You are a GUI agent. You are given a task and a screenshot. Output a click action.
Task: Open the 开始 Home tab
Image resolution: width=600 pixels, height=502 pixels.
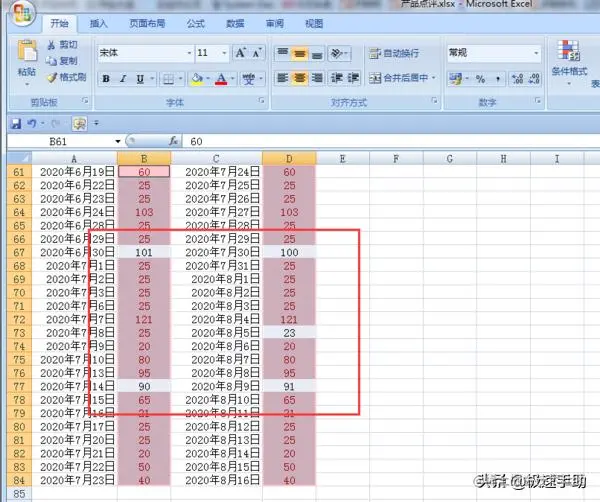point(60,23)
